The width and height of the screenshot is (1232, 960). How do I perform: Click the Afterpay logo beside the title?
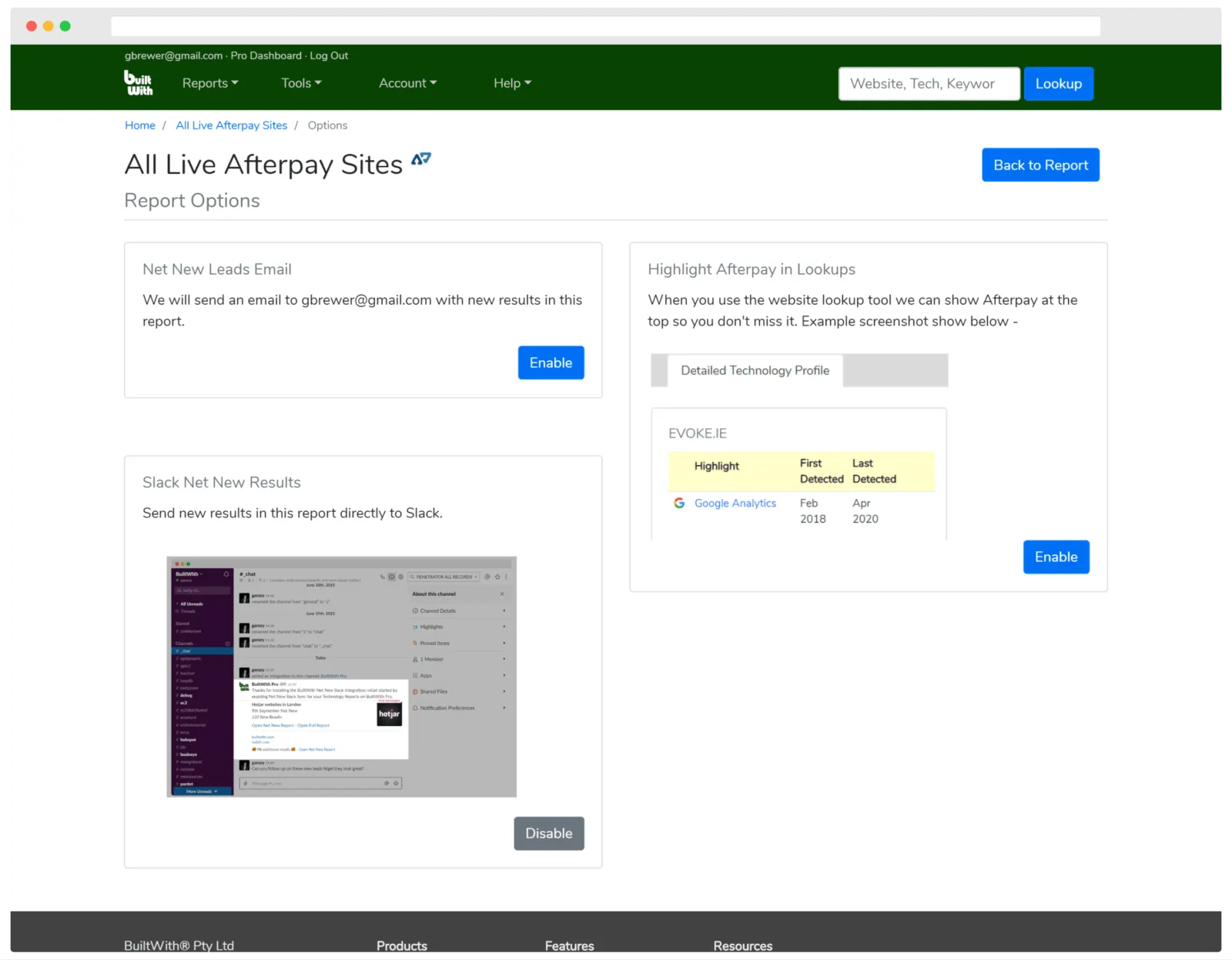(421, 159)
